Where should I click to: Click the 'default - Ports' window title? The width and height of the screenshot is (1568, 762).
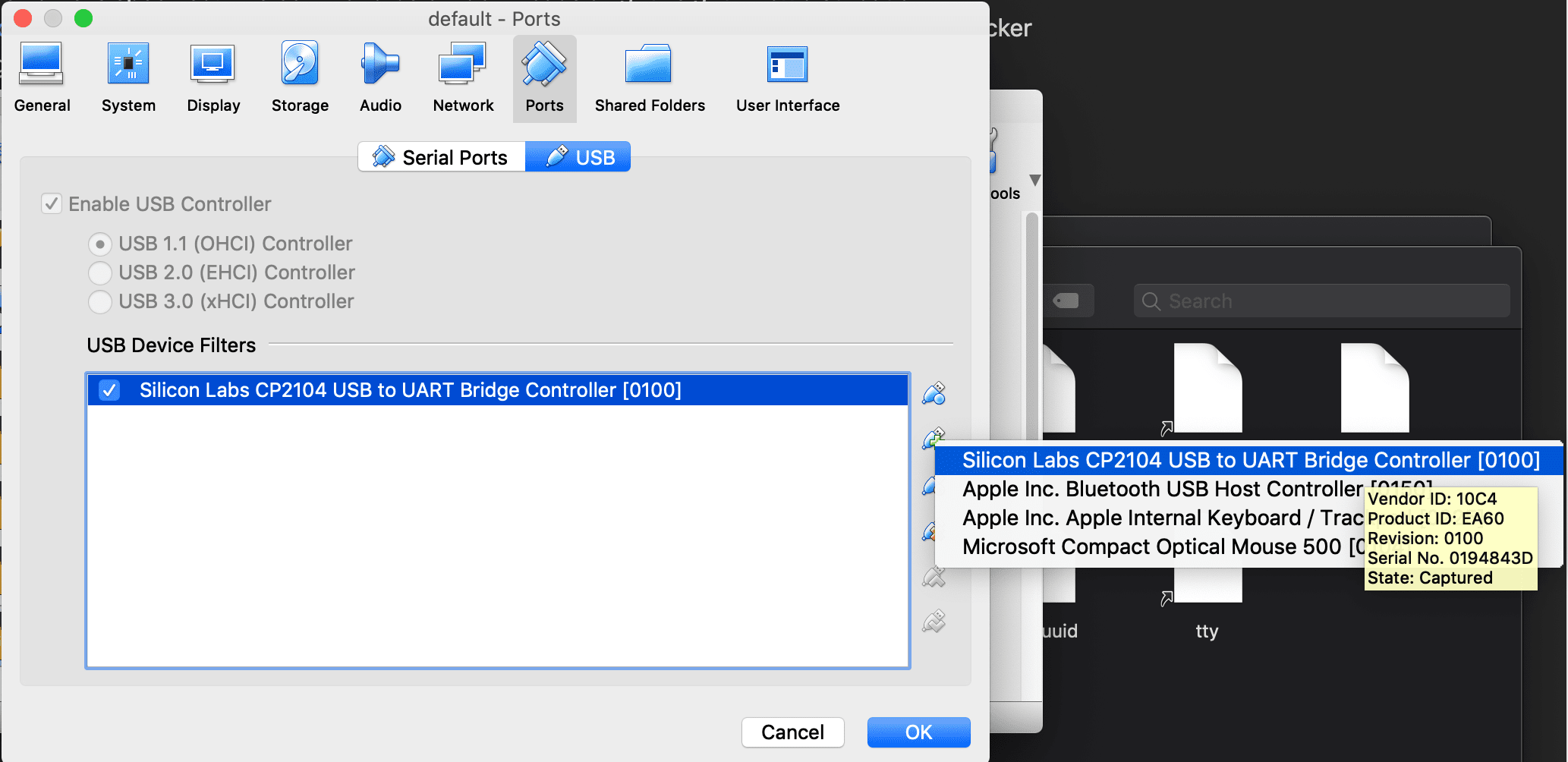click(494, 19)
